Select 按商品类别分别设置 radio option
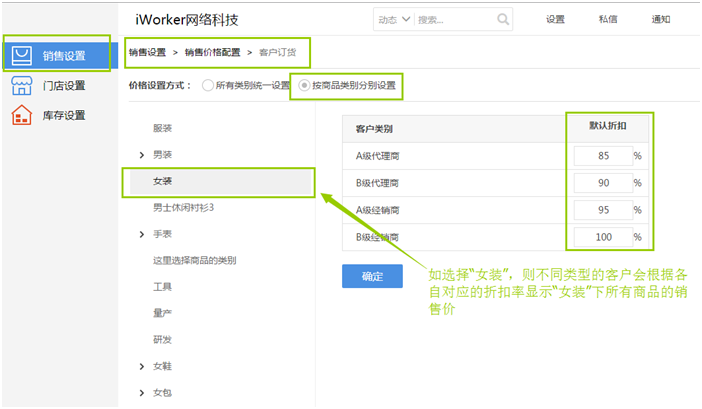Viewport: 702px width, 409px height. (x=304, y=85)
